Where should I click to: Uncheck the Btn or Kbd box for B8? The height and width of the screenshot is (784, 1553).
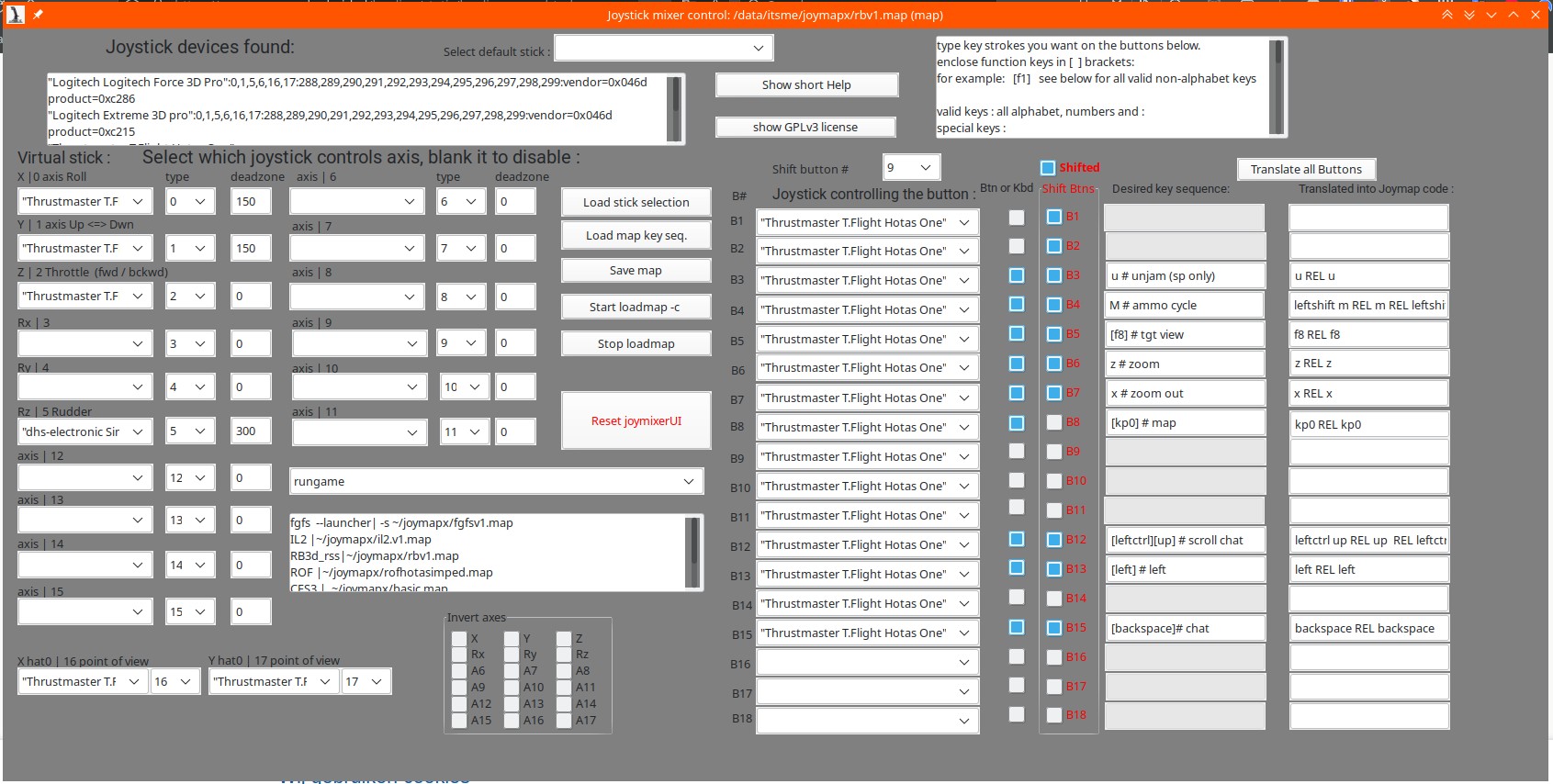coord(1017,422)
